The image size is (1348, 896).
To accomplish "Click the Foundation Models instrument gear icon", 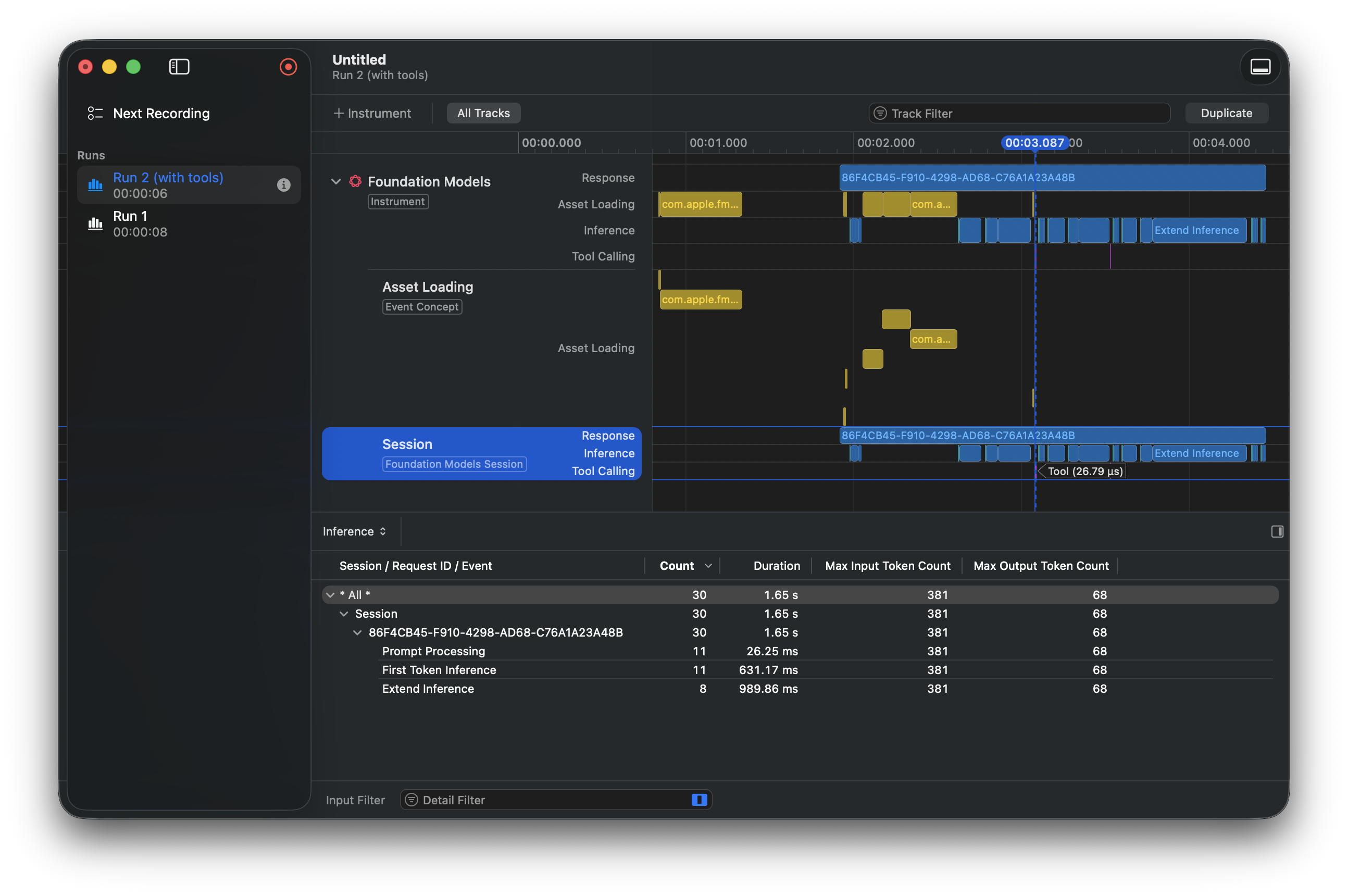I will point(355,181).
